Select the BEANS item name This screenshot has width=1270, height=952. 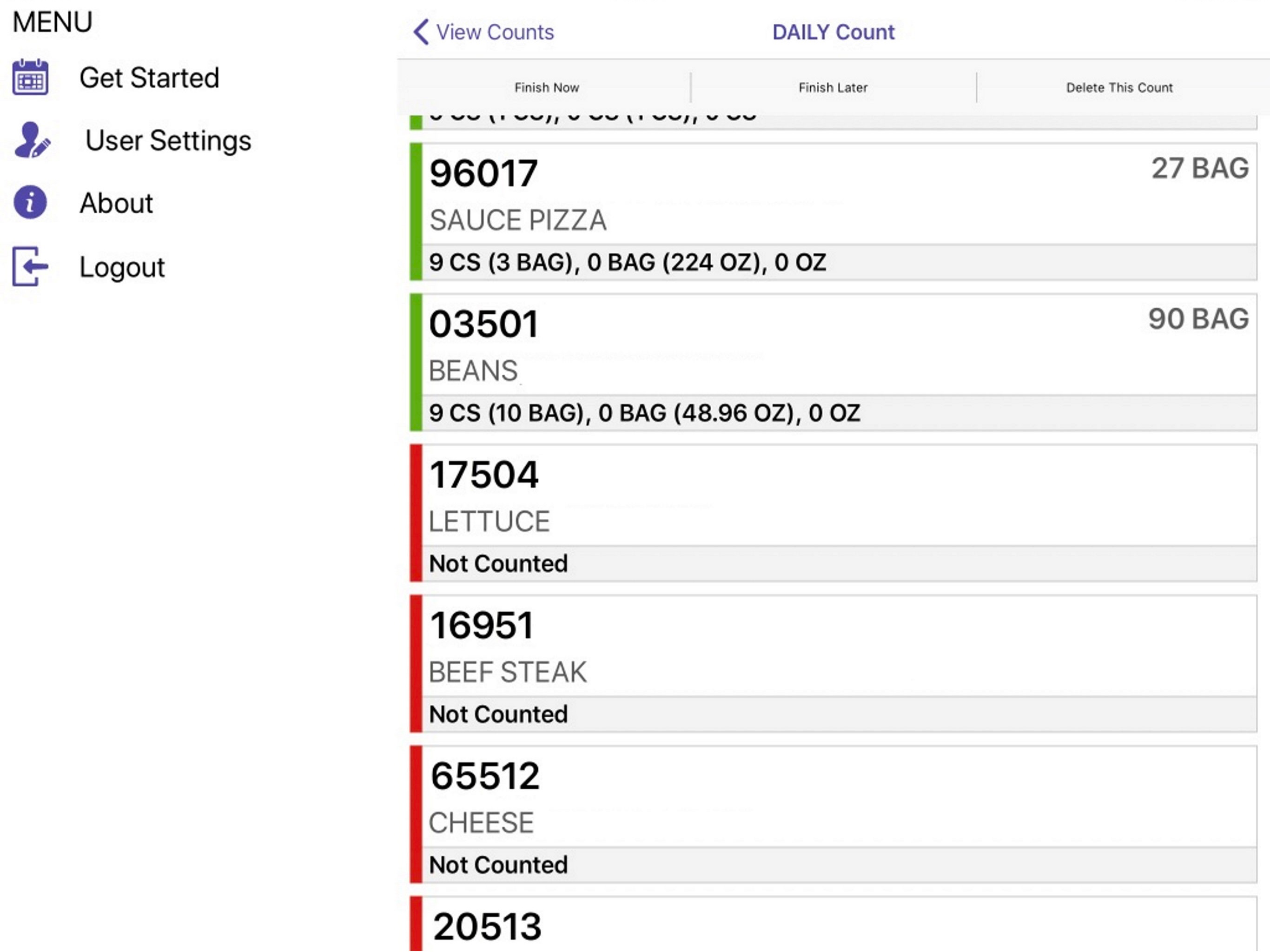pyautogui.click(x=473, y=370)
